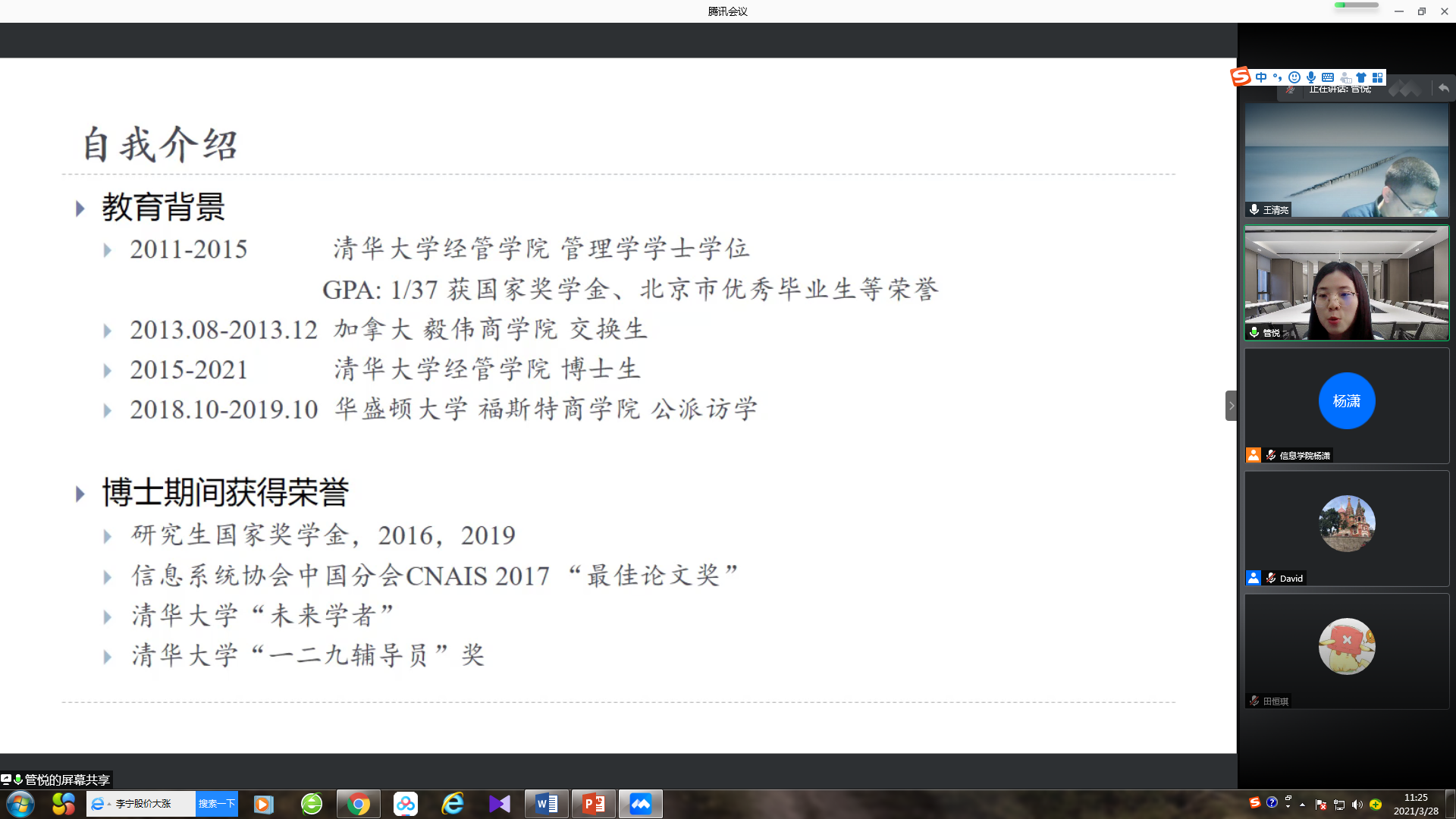
Task: Select 杨潇 participant avatar tile
Action: (x=1346, y=400)
